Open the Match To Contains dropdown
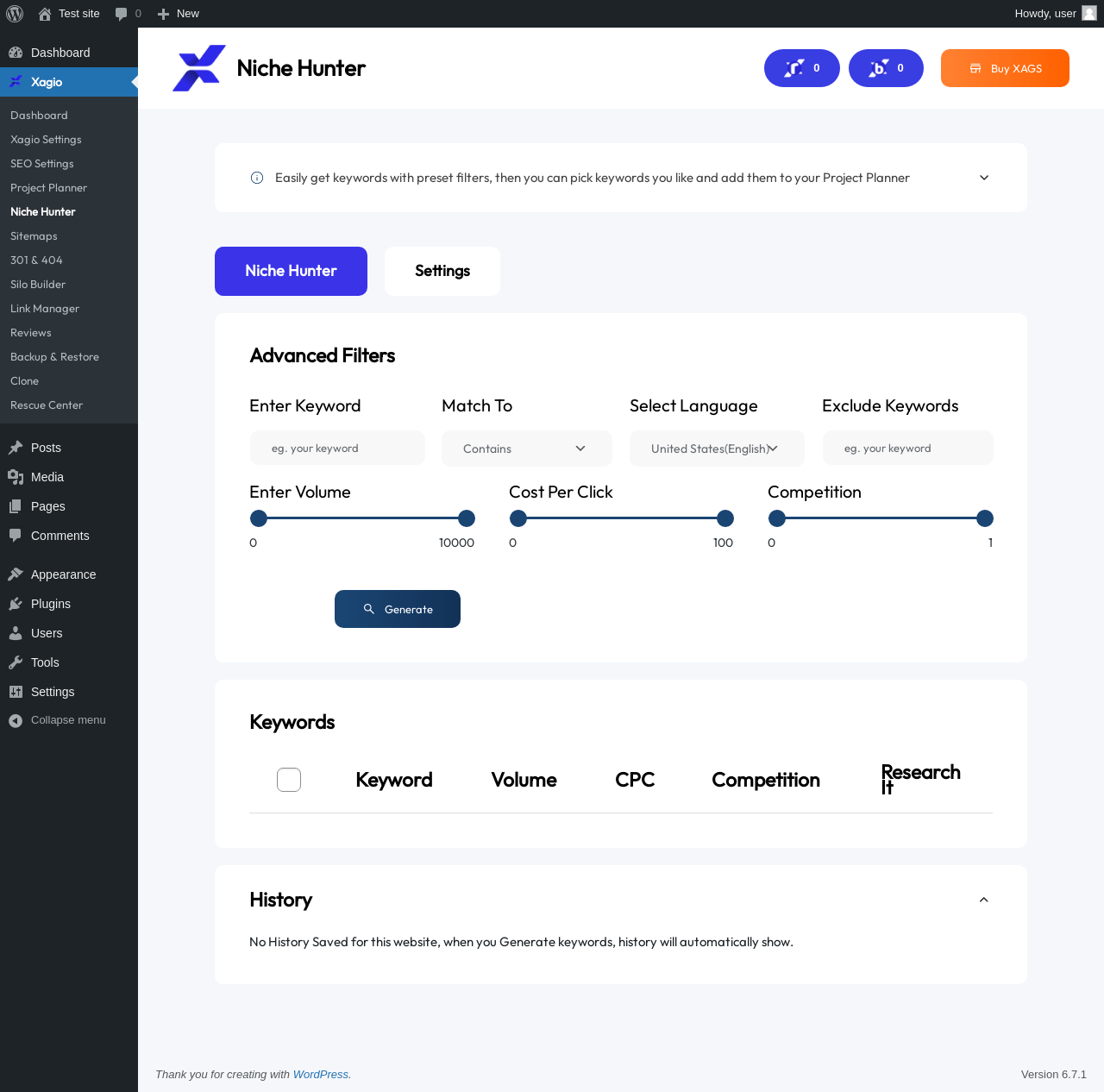This screenshot has height=1092, width=1104. pyautogui.click(x=527, y=449)
